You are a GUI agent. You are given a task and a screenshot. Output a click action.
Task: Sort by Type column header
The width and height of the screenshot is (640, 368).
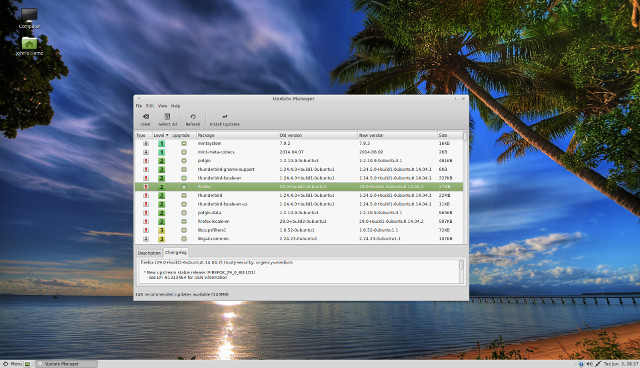[143, 135]
